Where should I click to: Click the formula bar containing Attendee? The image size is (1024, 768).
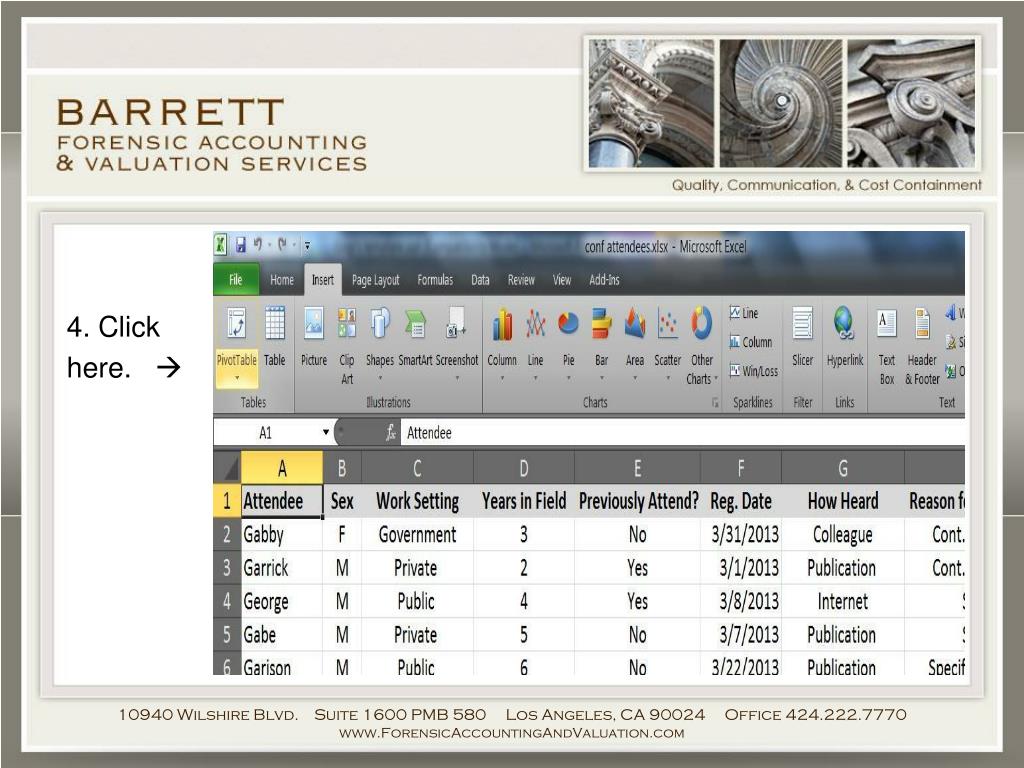point(682,432)
